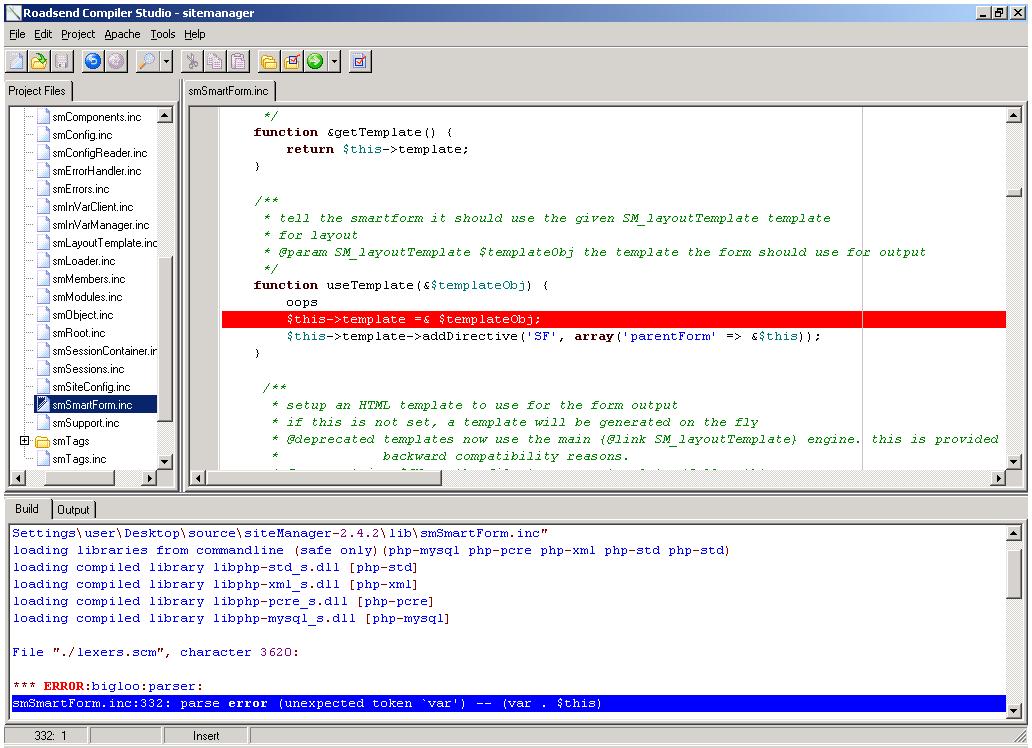Click code editor scroll left arrow
Screen dimensions: 1032x748
click(x=197, y=477)
